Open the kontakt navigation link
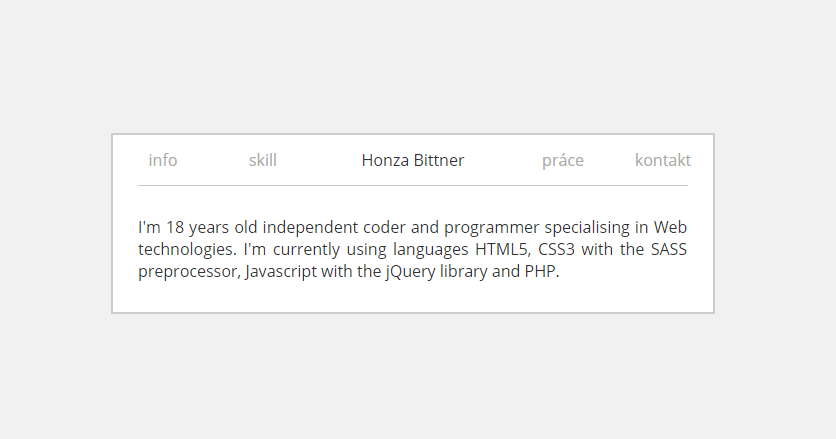 (662, 160)
